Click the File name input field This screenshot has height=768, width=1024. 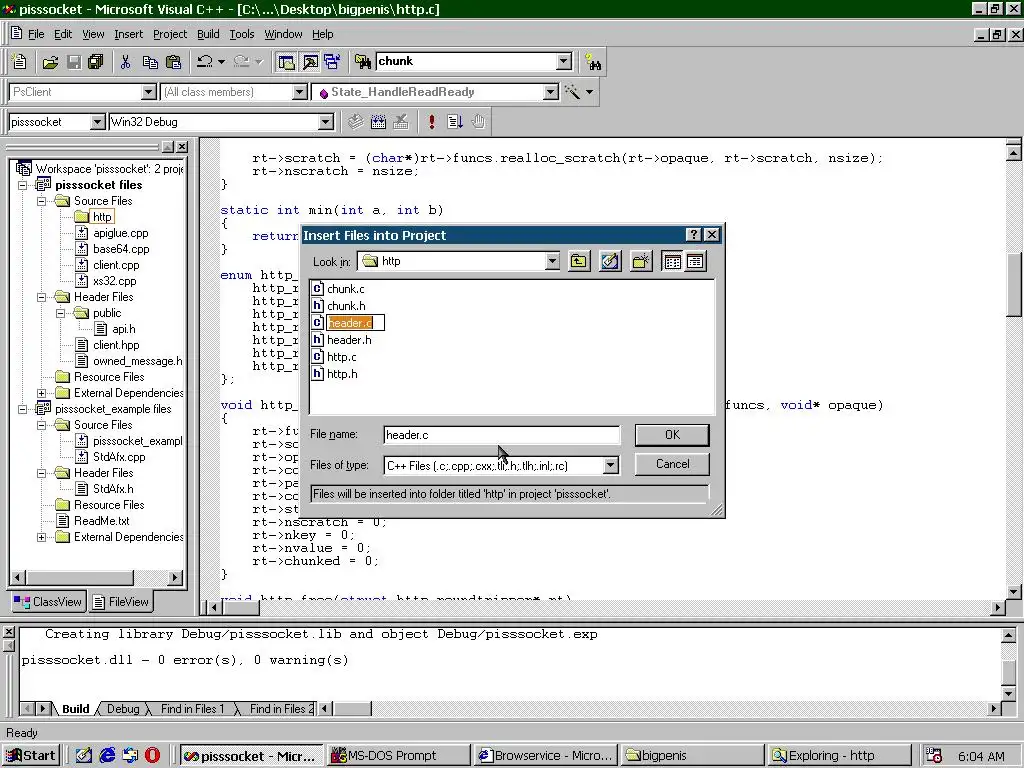click(501, 435)
